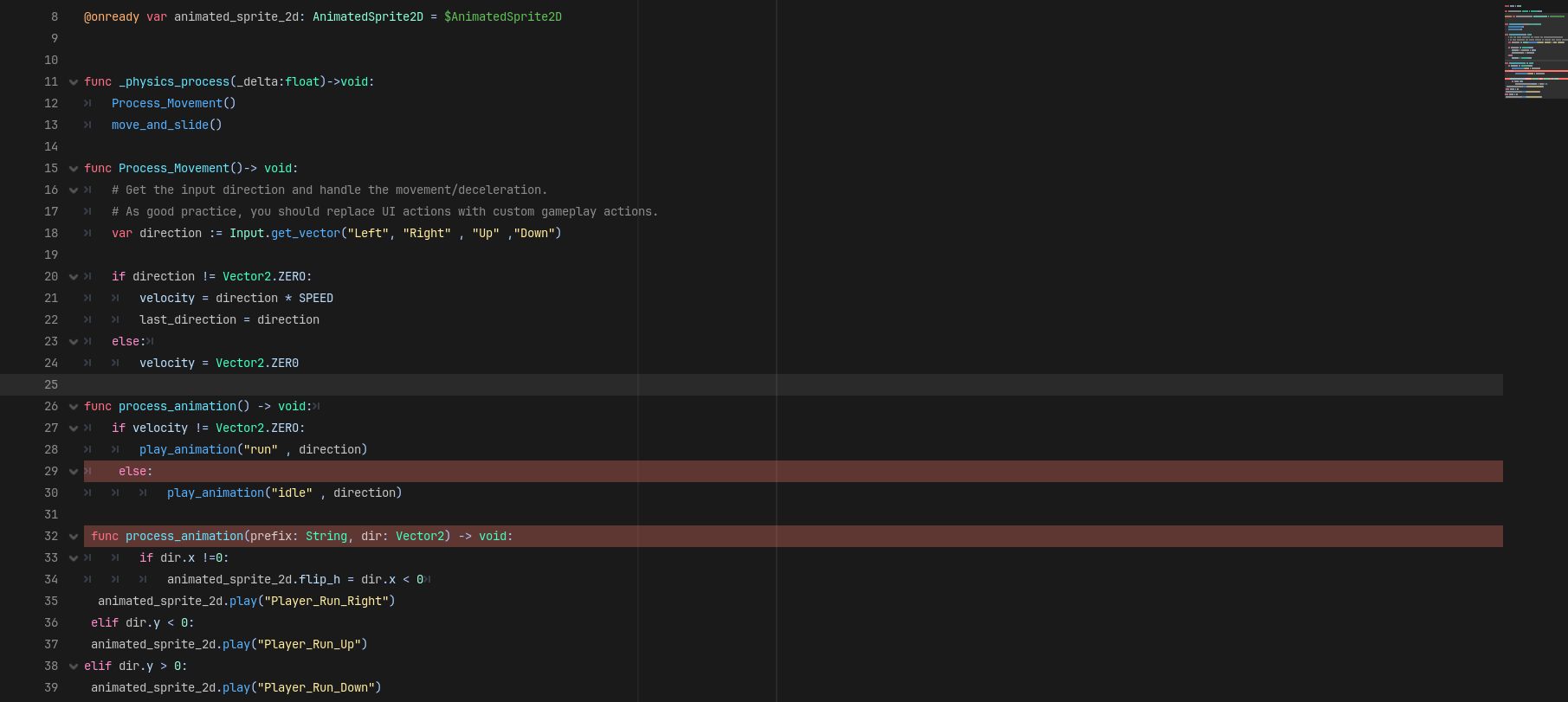
Task: Click the get_vector method on line 18
Action: point(306,233)
